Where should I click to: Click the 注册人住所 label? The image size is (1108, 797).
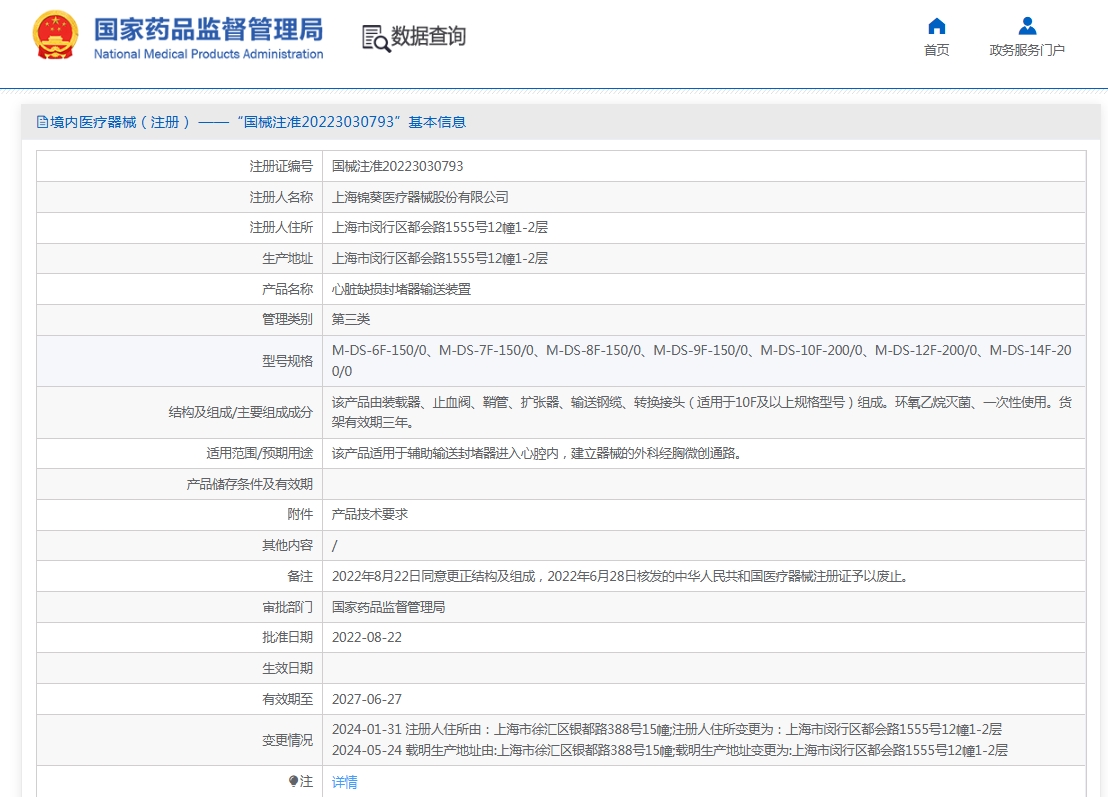281,228
